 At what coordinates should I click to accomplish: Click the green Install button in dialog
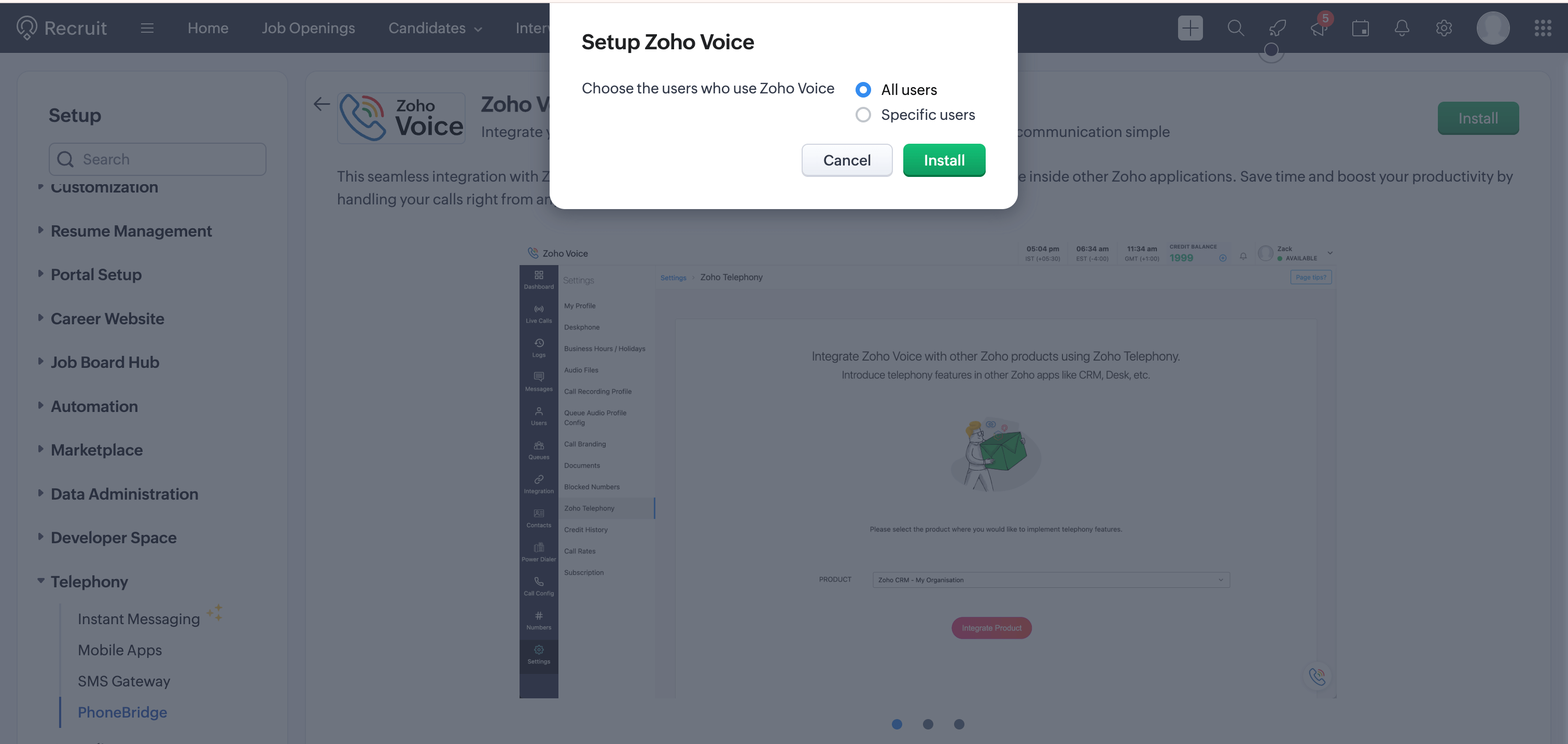point(944,160)
